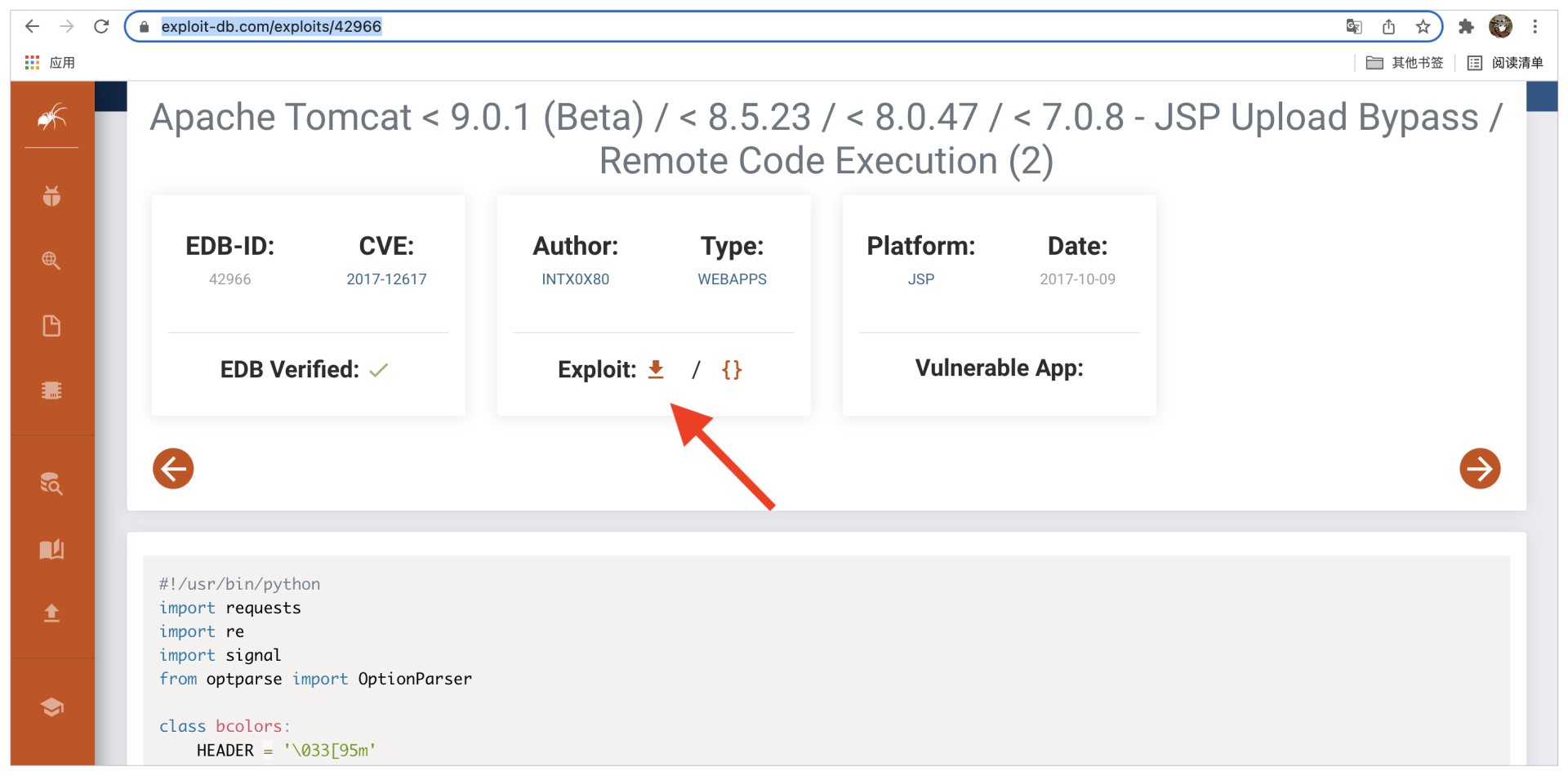Download the exploit file
This screenshot has width=1568, height=776.
[656, 370]
